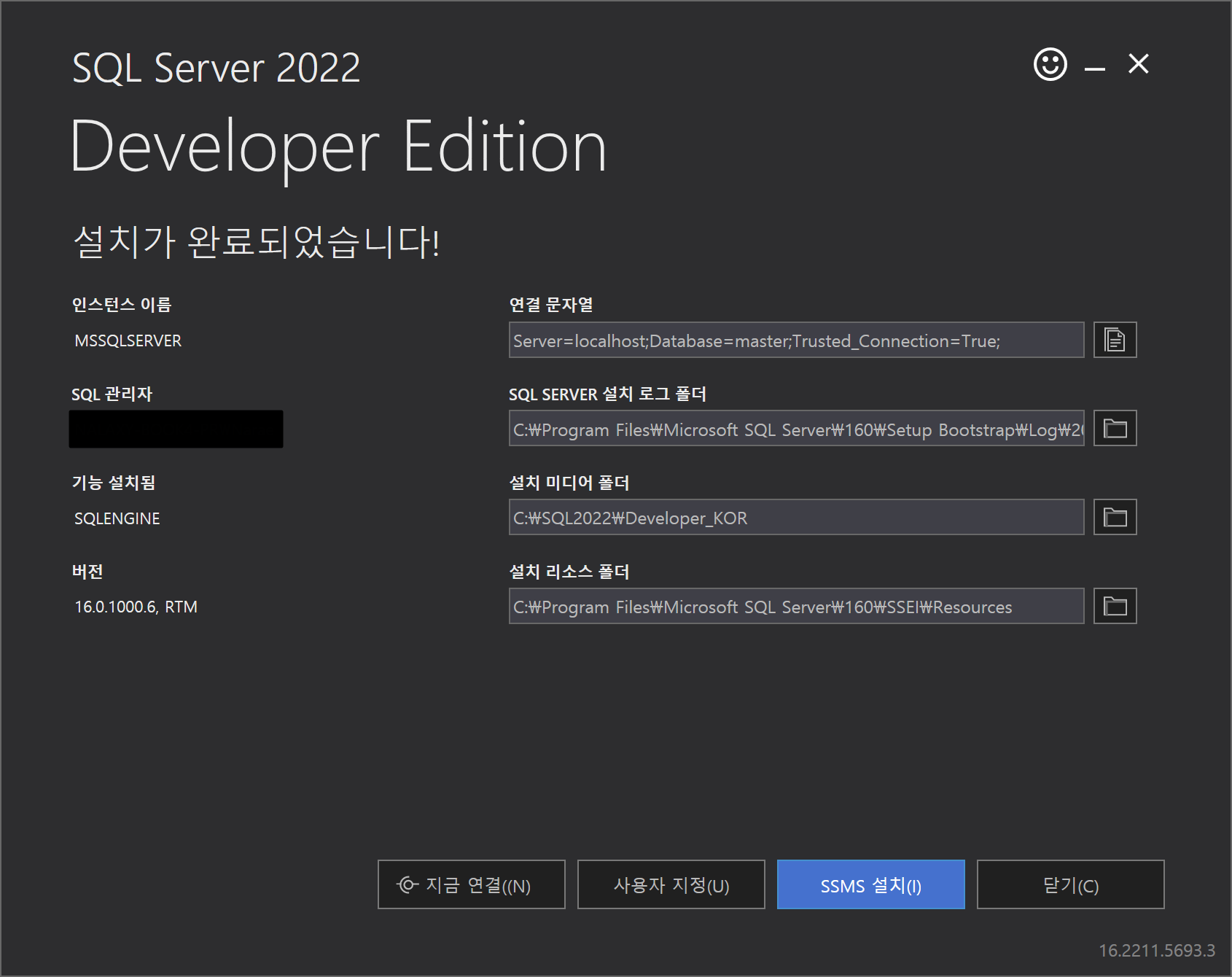This screenshot has width=1232, height=977.
Task: Open the installation resources folder
Action: [1115, 606]
